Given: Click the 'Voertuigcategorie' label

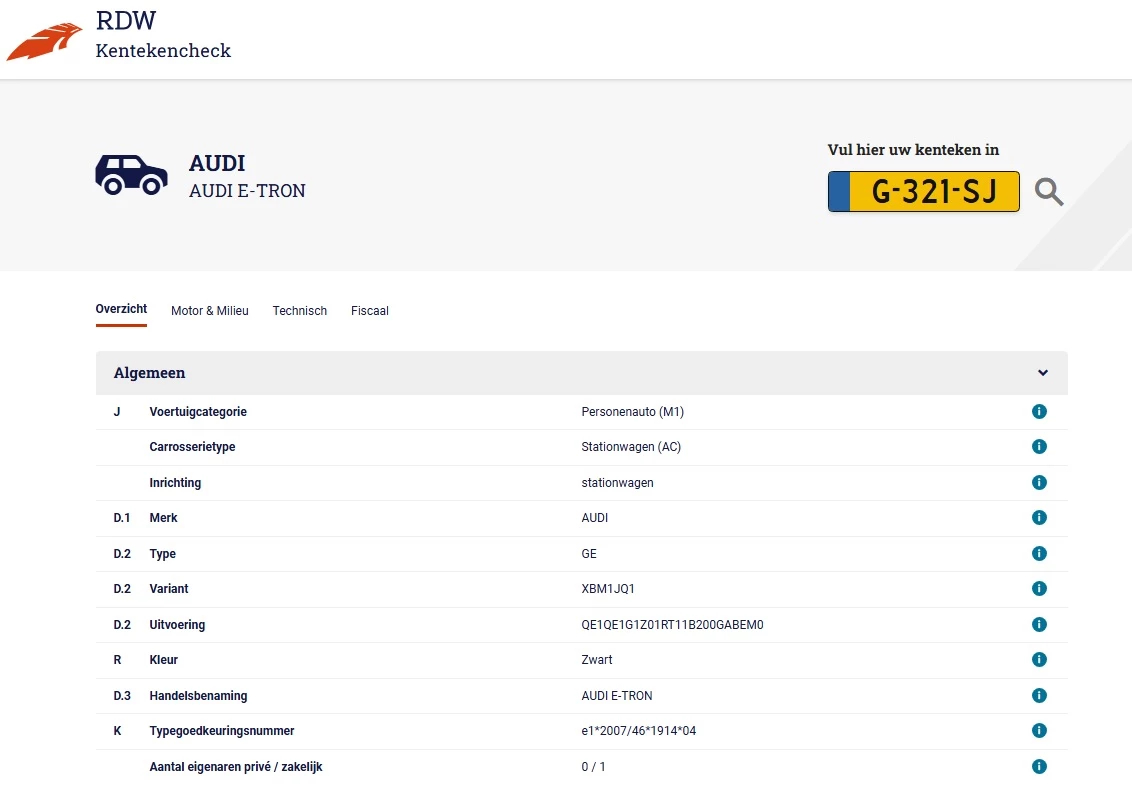Looking at the screenshot, I should point(198,411).
